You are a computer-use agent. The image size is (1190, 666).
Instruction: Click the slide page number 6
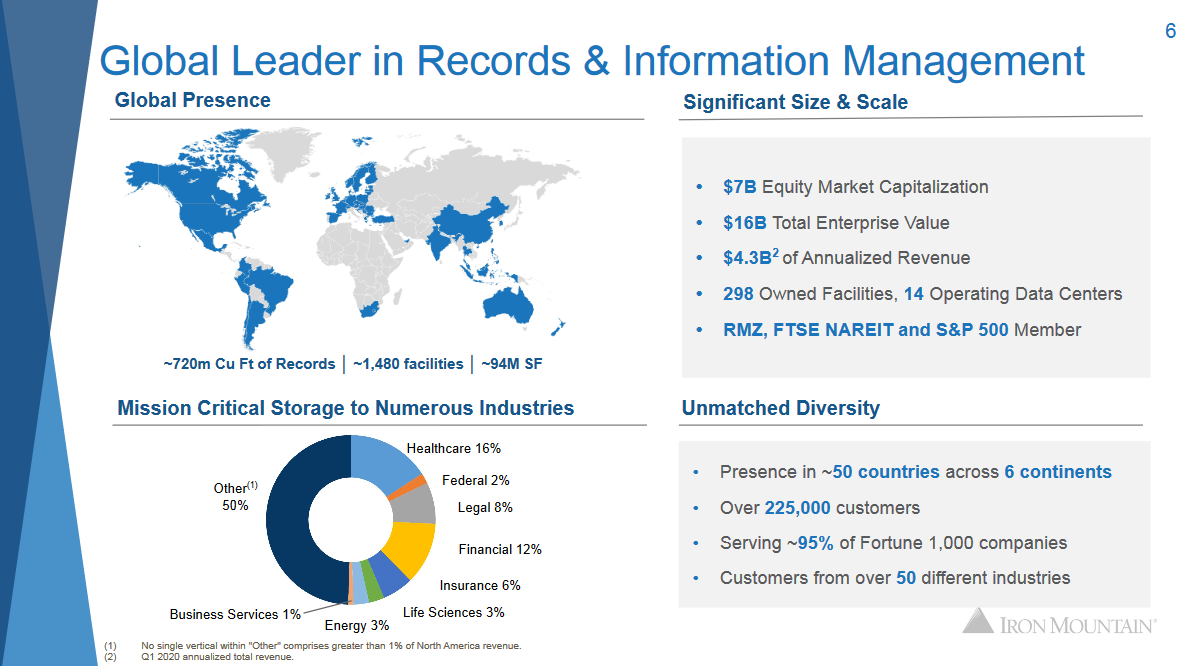pyautogui.click(x=1170, y=31)
